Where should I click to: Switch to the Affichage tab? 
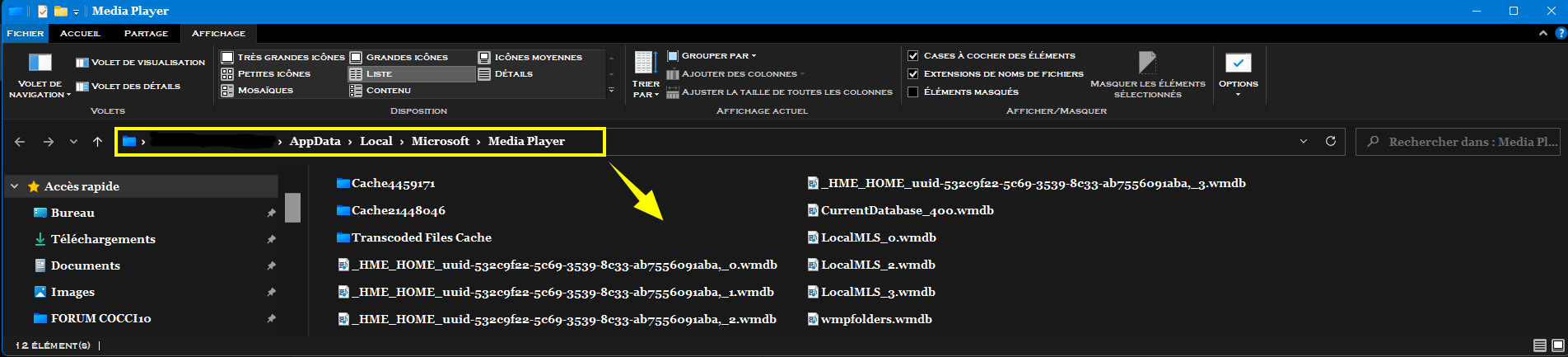pos(218,33)
